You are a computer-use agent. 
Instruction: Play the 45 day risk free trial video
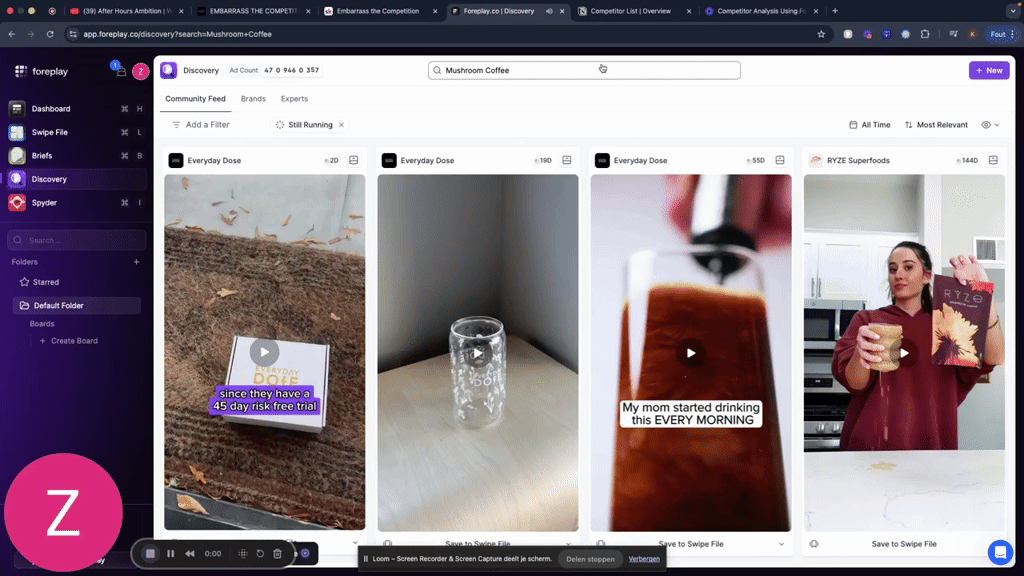tap(264, 352)
